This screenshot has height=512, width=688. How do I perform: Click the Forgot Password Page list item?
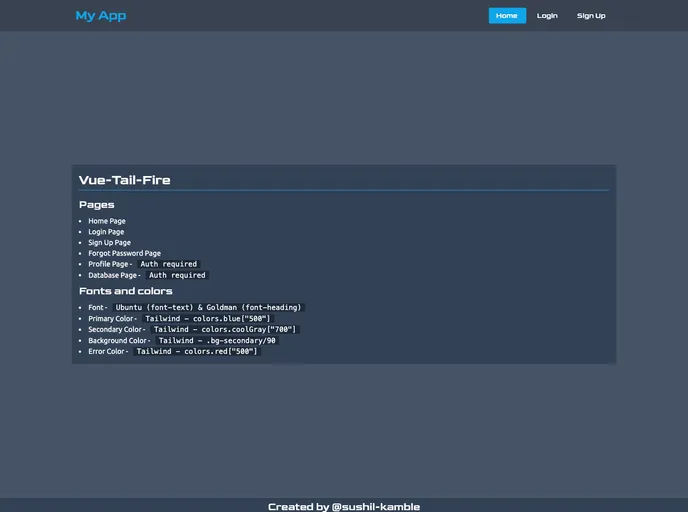124,253
